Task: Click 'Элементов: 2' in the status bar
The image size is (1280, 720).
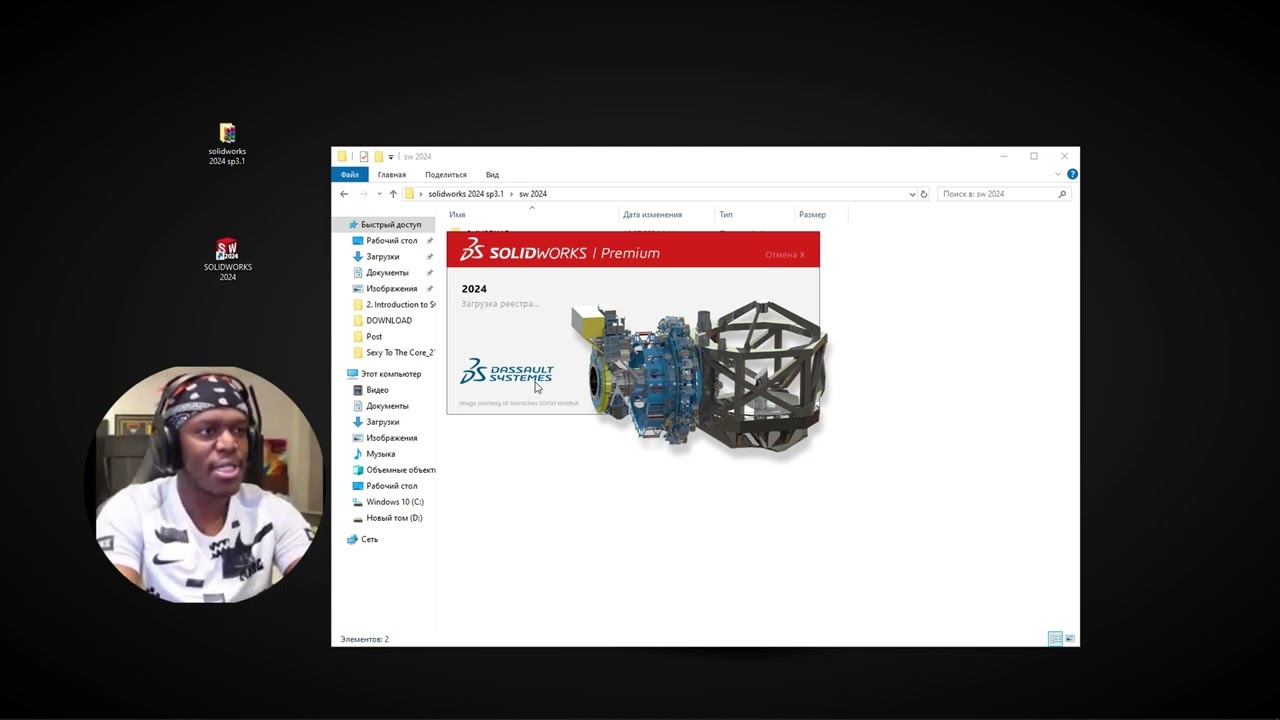Action: click(364, 639)
